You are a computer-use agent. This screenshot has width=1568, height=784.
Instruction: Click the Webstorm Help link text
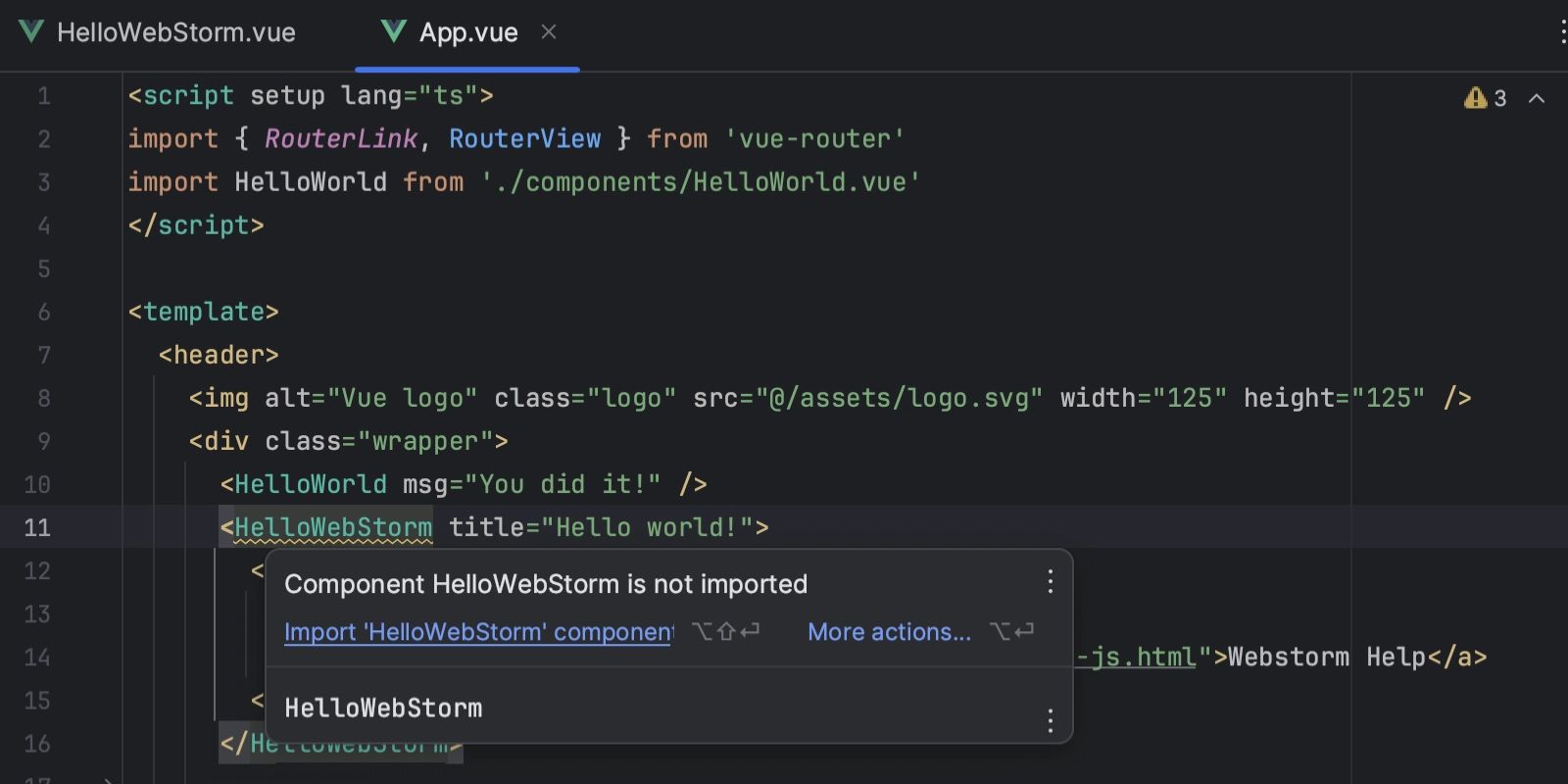point(1326,657)
